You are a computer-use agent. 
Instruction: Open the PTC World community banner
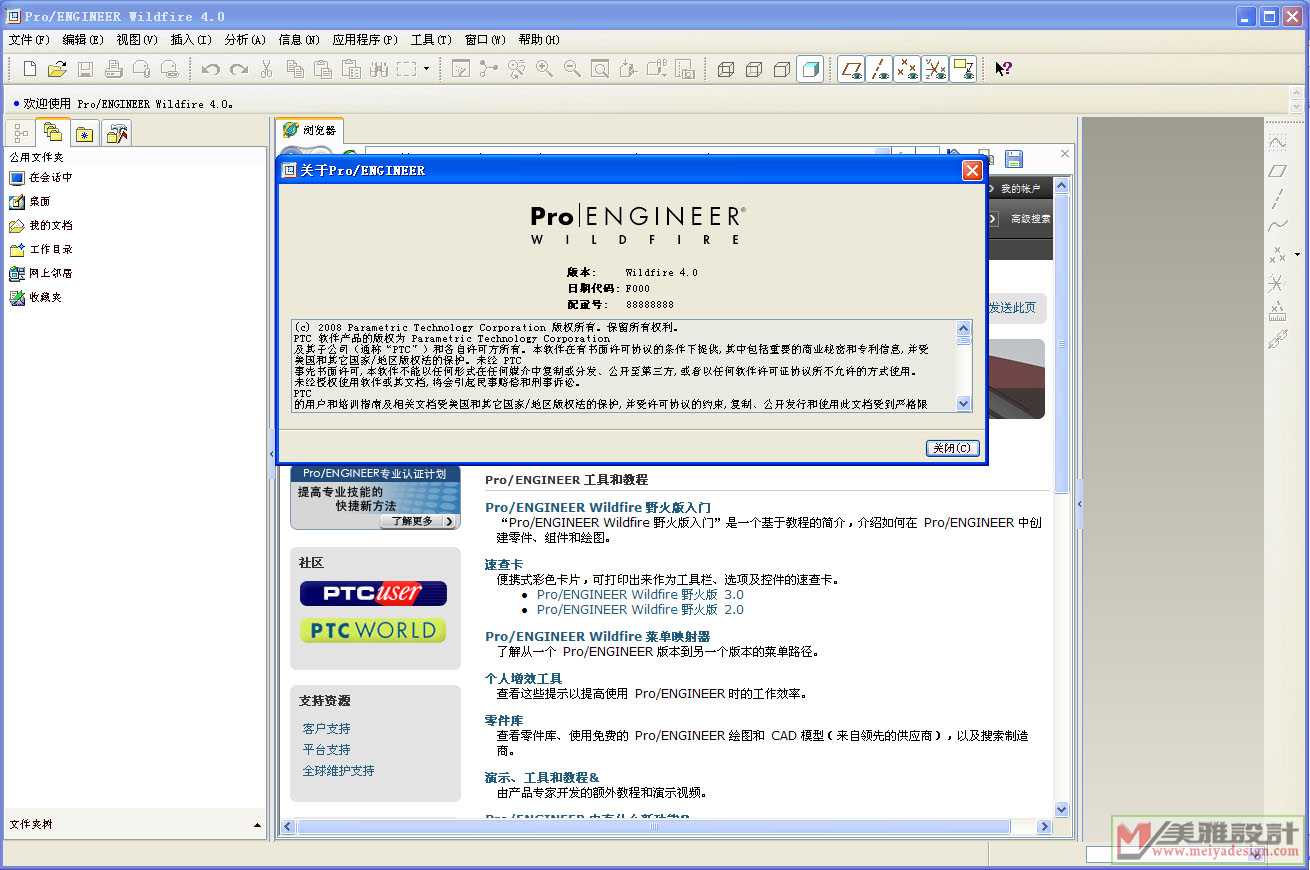pos(373,631)
